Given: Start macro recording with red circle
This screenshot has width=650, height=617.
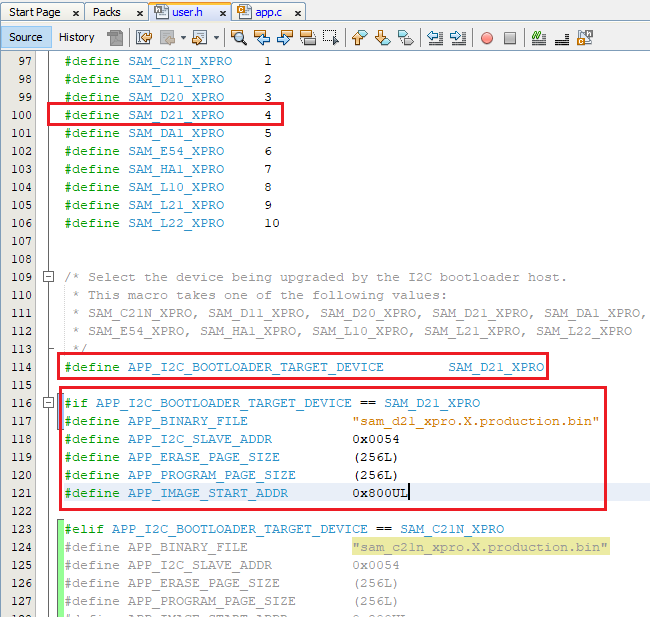Looking at the screenshot, I should tap(487, 38).
